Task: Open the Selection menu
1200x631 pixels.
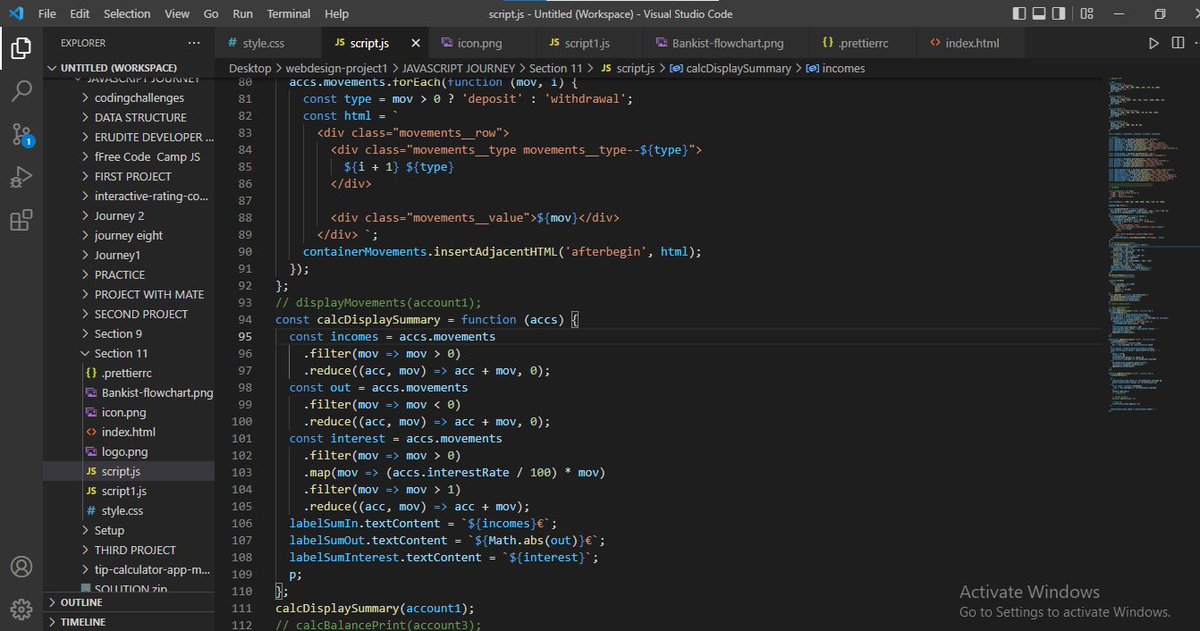Action: click(127, 14)
